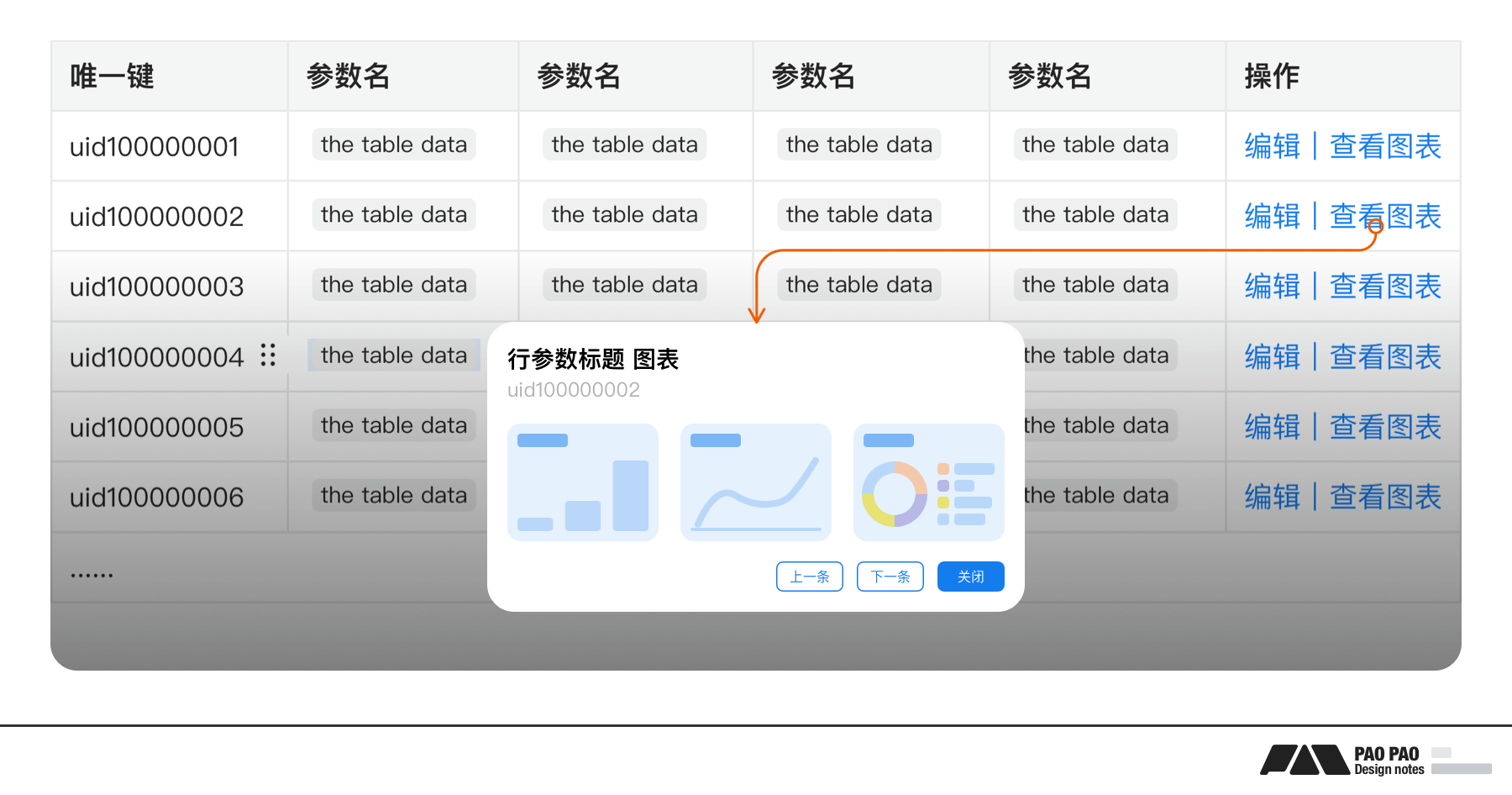Viewport: 1512px width, 795px height.
Task: Click 查看图表 for row uid100000001
Action: coord(1385,146)
